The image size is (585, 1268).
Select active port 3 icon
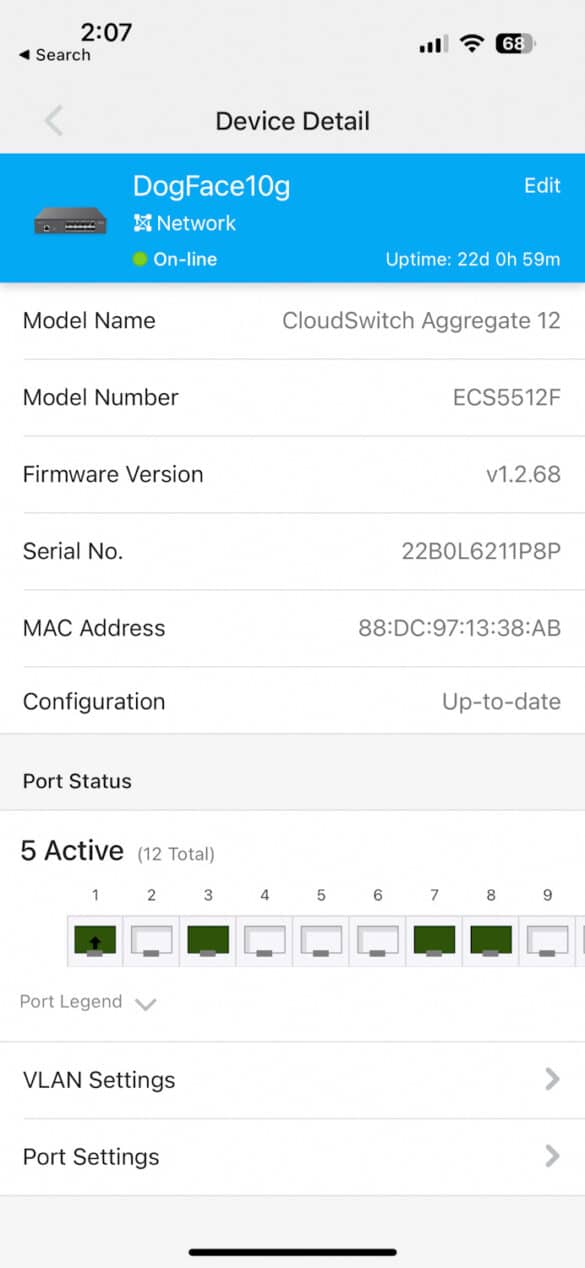point(208,942)
